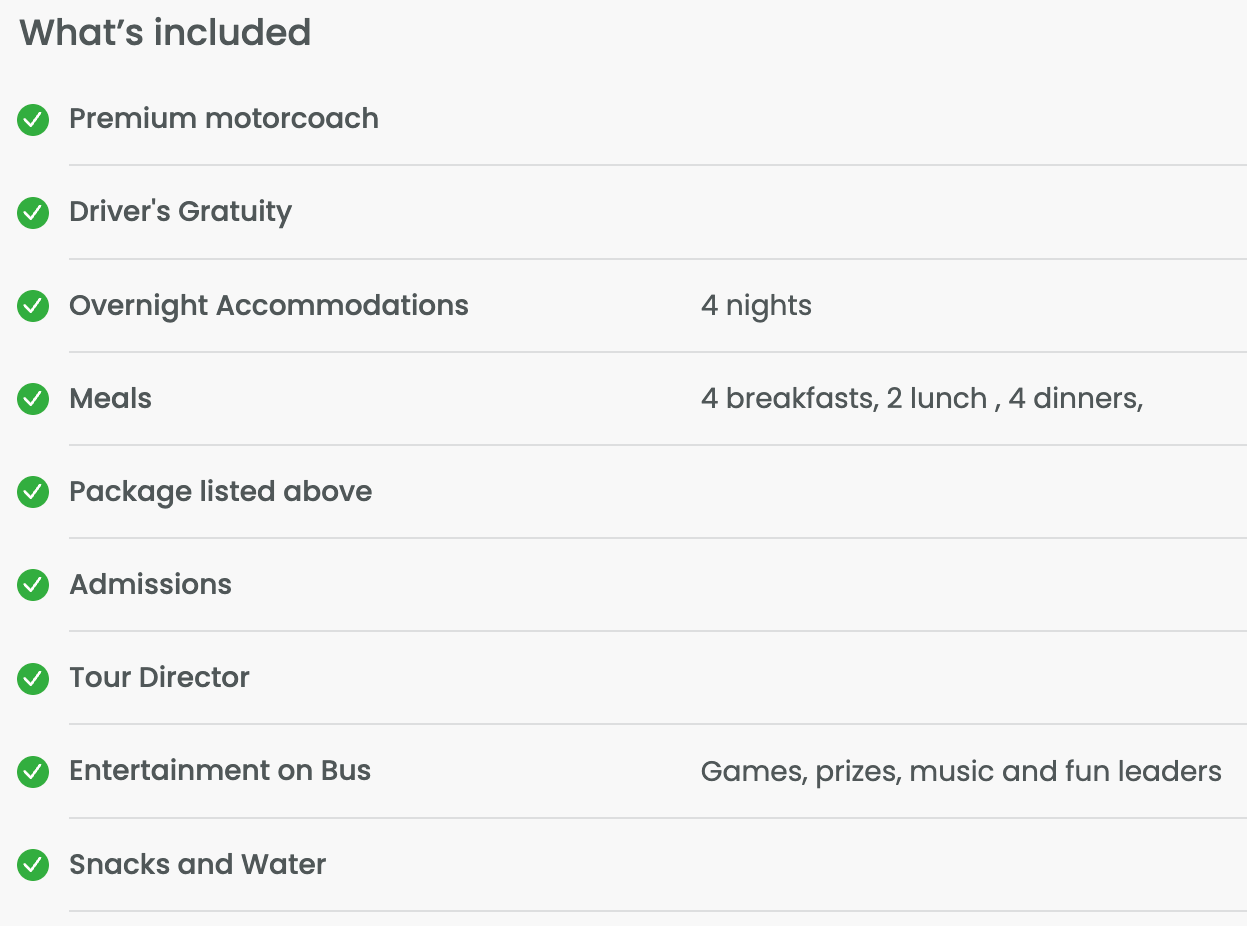The width and height of the screenshot is (1247, 926).
Task: Click the checkmark icon for Overnight Accommodations
Action: click(x=33, y=306)
